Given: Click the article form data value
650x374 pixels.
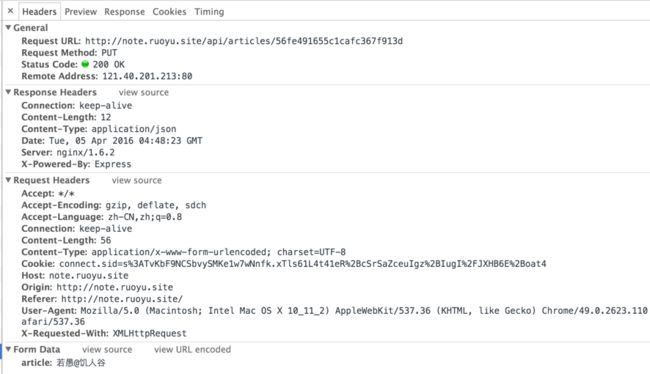Looking at the screenshot, I should (81, 363).
